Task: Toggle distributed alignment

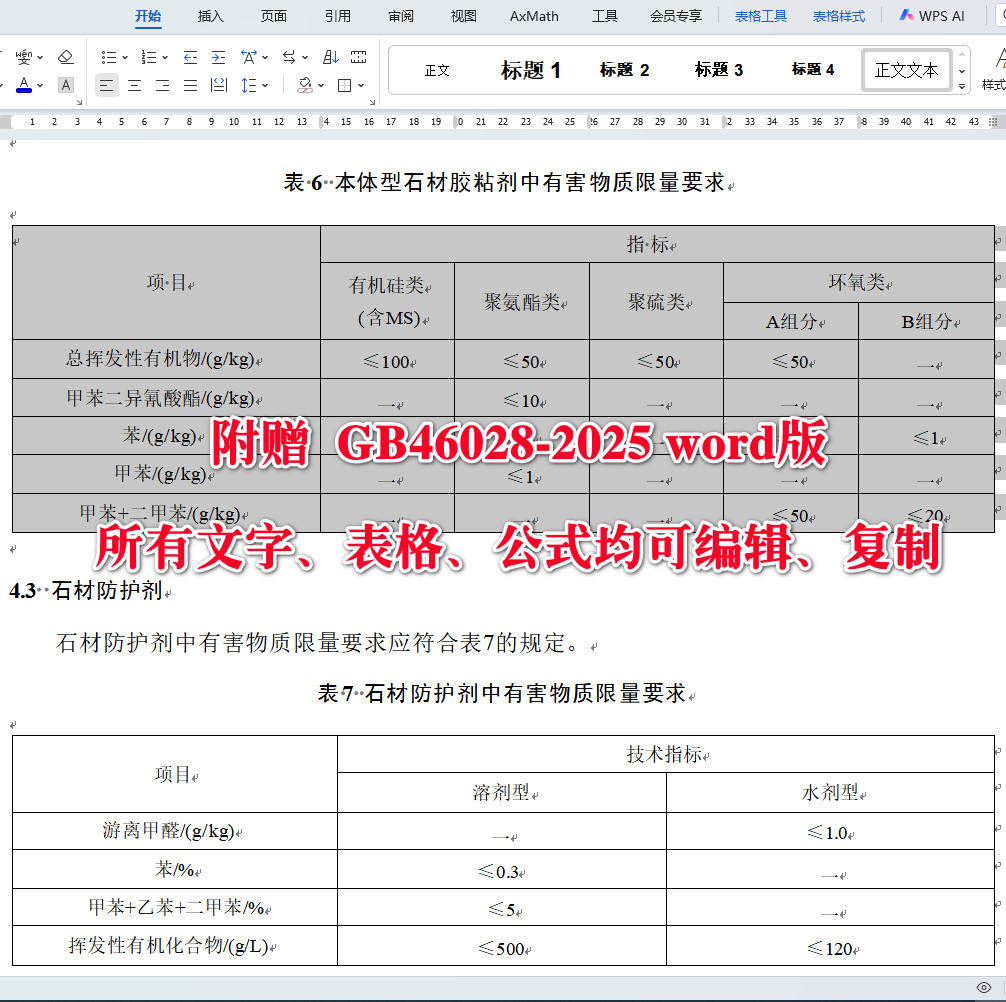Action: (218, 85)
